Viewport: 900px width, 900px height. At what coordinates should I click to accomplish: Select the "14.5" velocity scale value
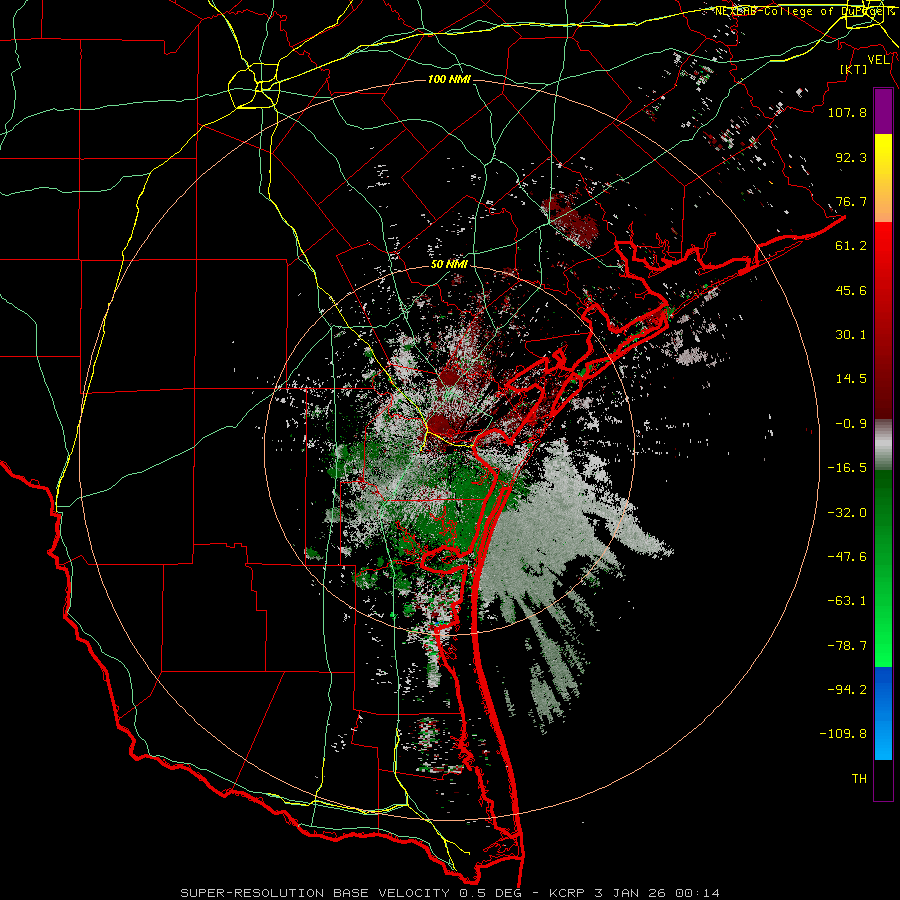pos(851,379)
